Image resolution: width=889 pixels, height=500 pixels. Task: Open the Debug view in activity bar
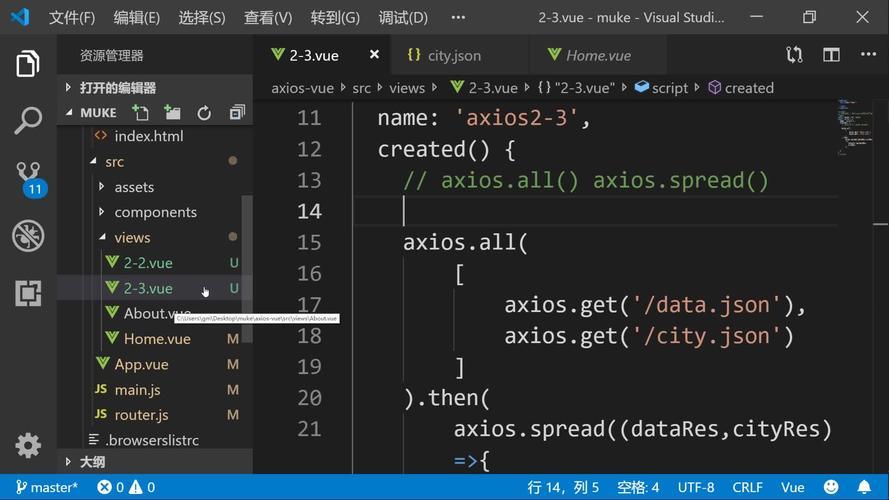(x=28, y=236)
